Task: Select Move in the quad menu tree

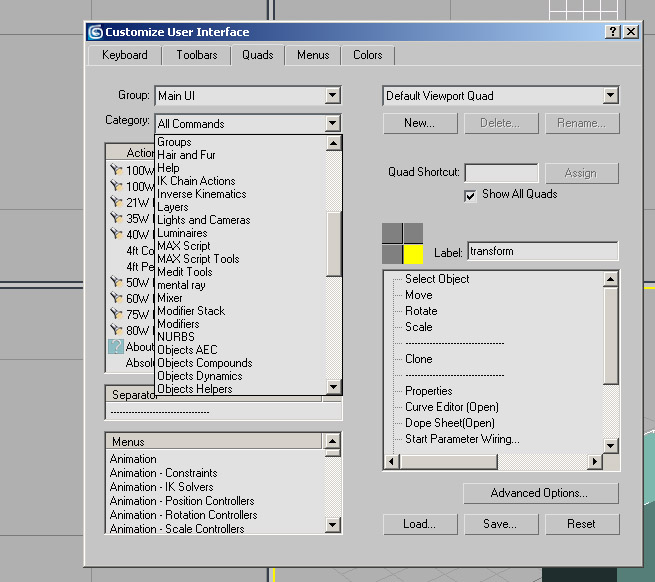Action: point(419,295)
